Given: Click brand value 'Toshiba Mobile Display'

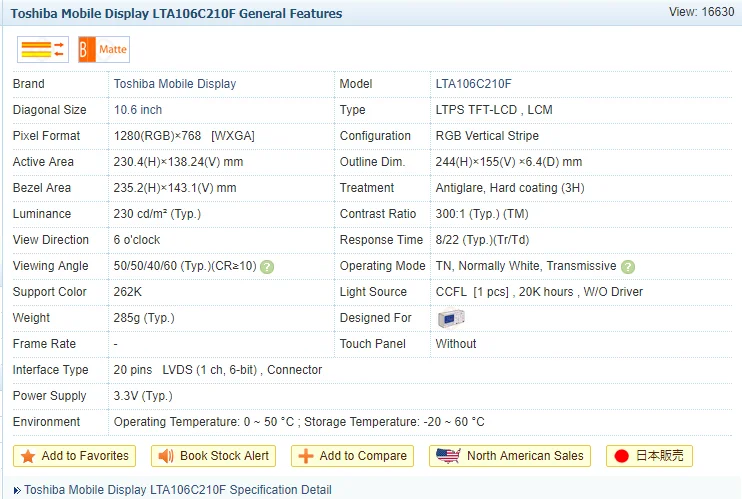Looking at the screenshot, I should (175, 84).
